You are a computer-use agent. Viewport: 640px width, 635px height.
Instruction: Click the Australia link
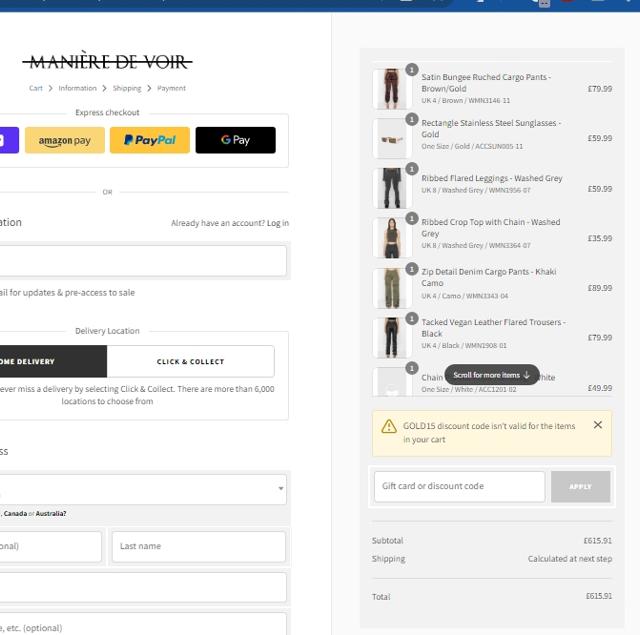point(51,513)
